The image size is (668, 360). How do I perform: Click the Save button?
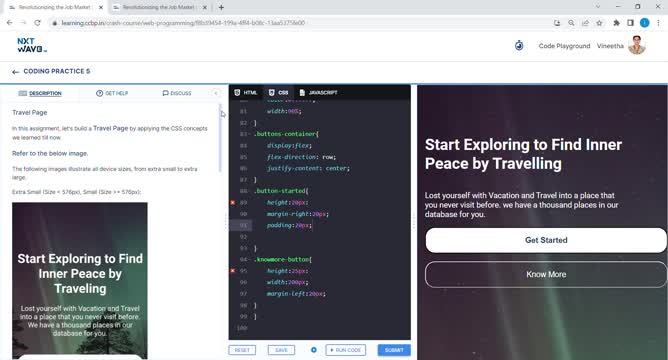pyautogui.click(x=281, y=350)
